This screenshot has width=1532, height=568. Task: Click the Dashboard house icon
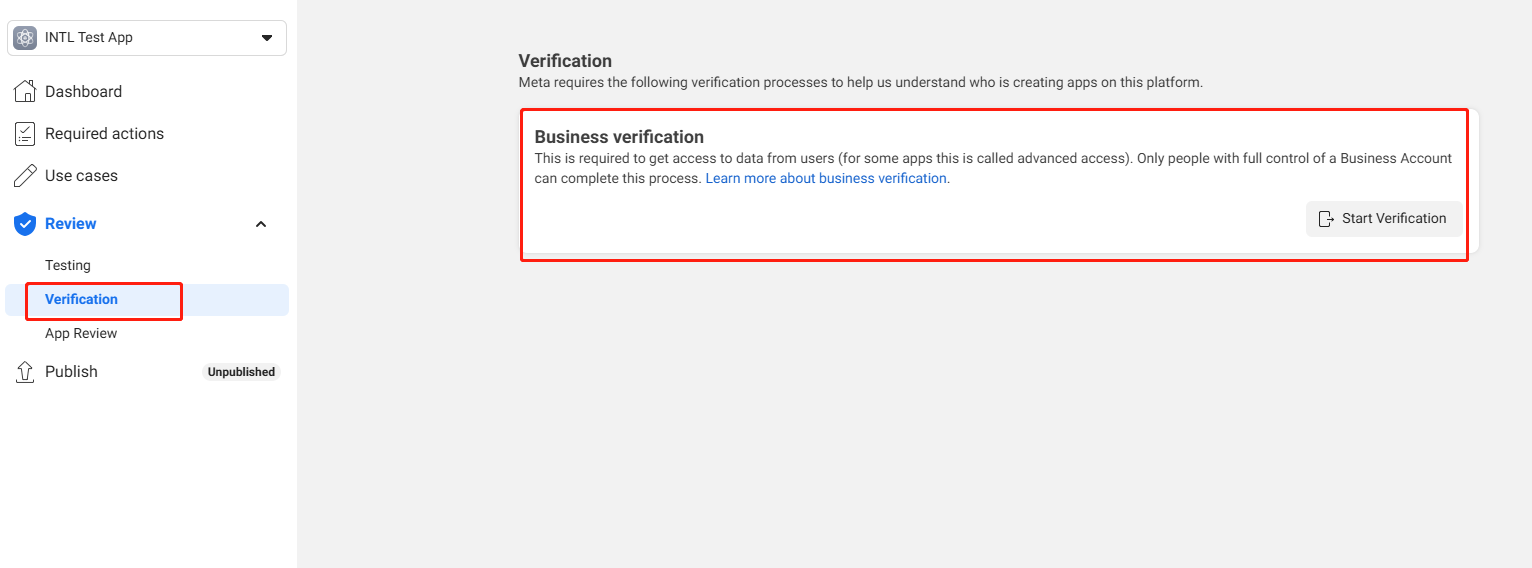point(25,92)
